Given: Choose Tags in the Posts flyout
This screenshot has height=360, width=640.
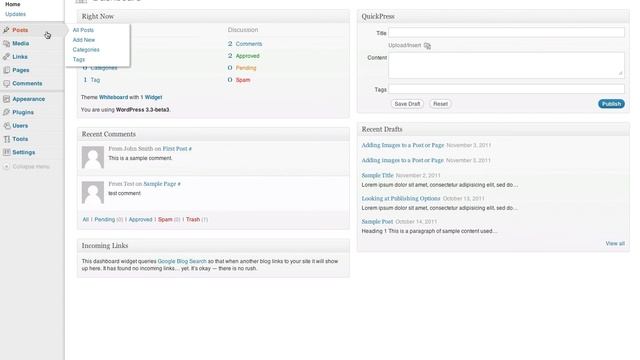Looking at the screenshot, I should 78,60.
